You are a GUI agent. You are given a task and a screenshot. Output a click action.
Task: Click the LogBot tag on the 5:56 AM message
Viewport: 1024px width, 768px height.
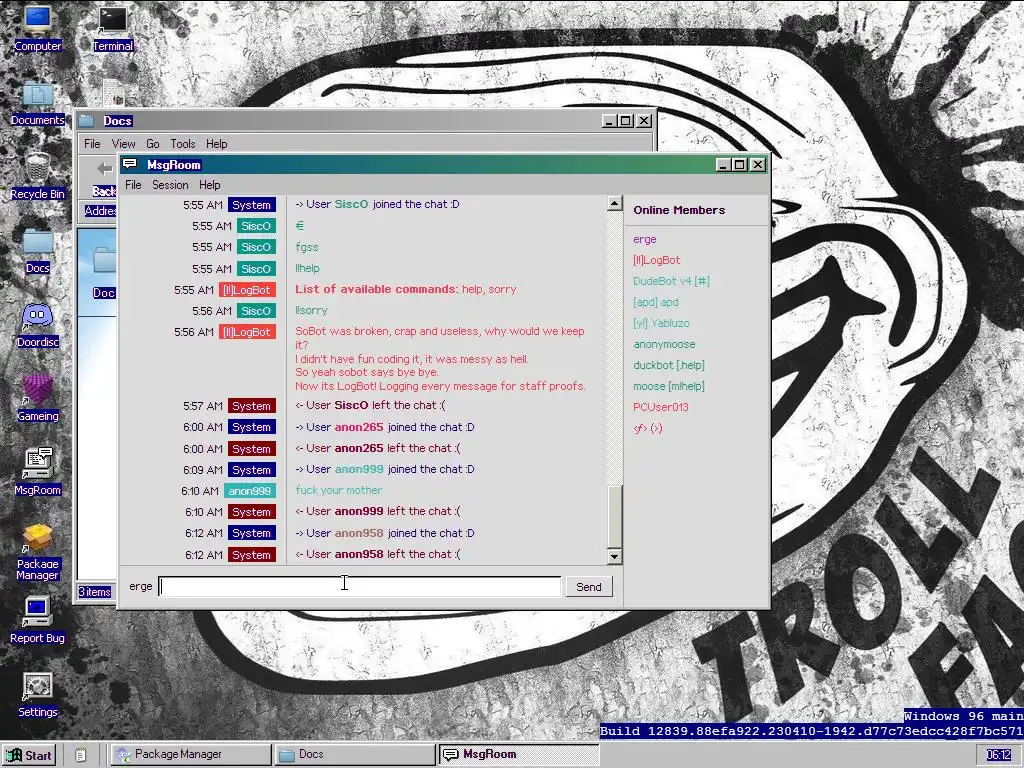pos(247,332)
